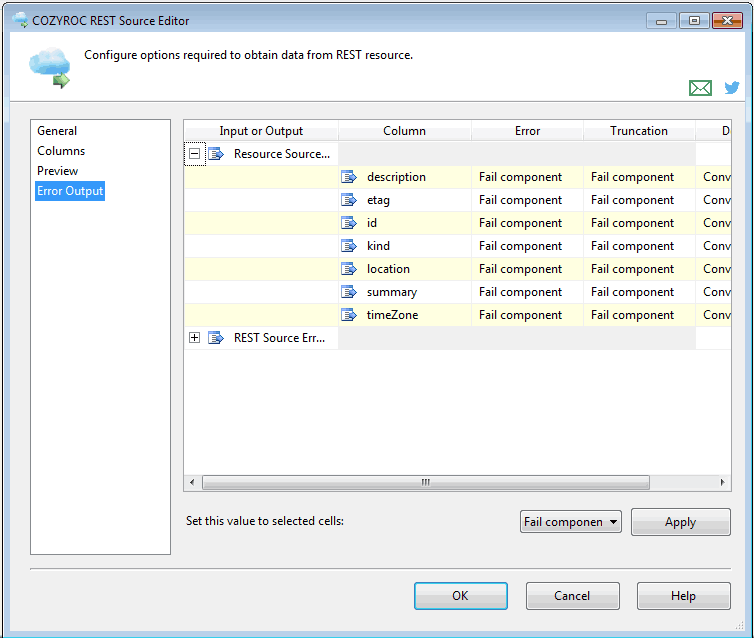Click the icon beside description column
The image size is (754, 638).
[349, 177]
